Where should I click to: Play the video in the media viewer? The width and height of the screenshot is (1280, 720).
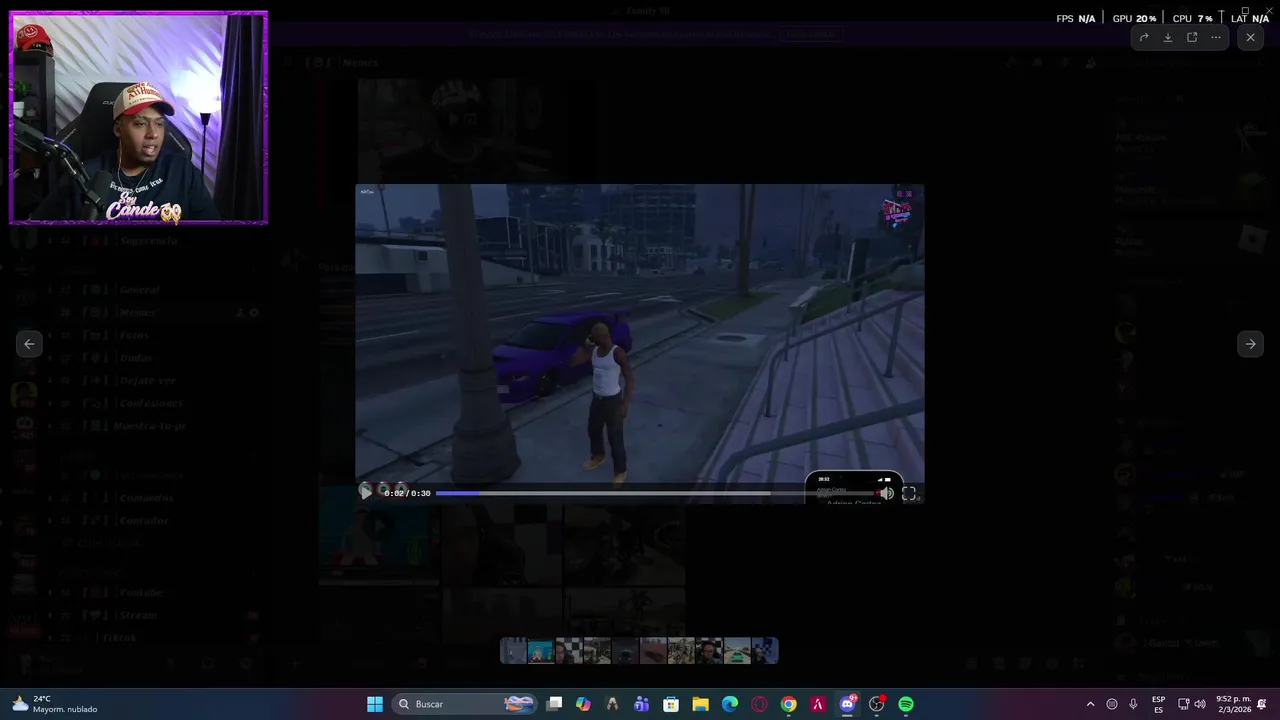coord(365,492)
